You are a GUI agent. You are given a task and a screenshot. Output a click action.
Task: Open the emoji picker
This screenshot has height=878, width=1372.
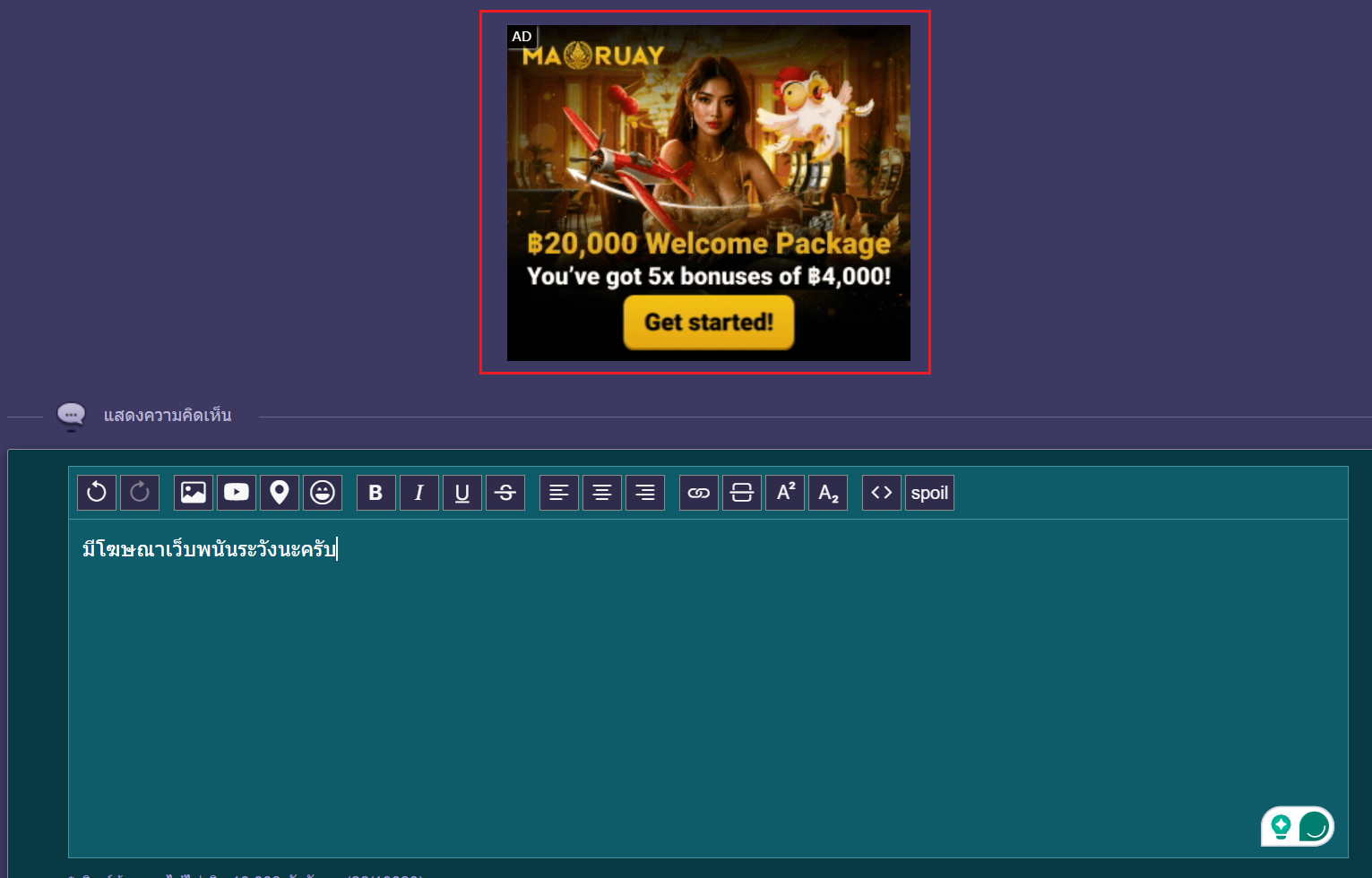pyautogui.click(x=323, y=493)
